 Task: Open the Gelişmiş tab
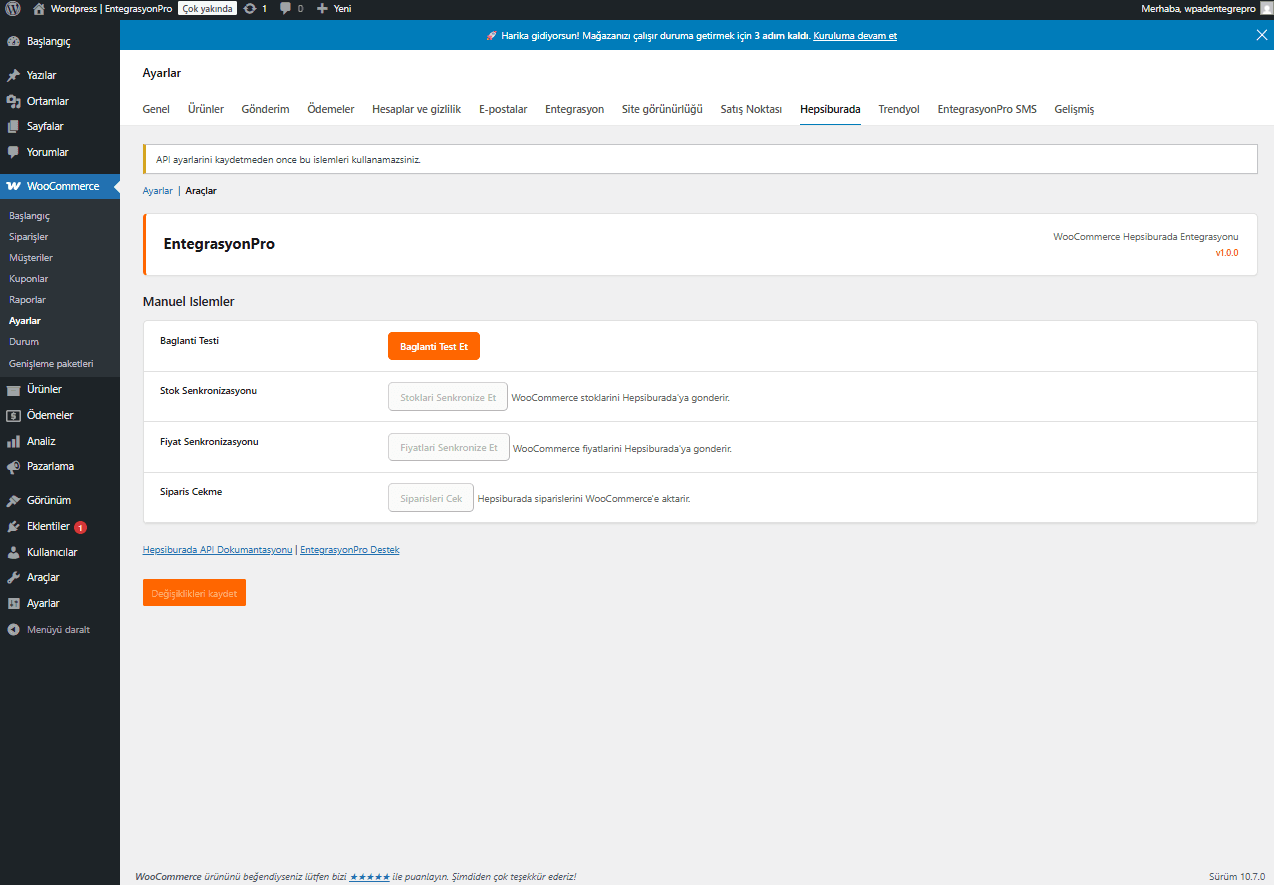(x=1074, y=109)
